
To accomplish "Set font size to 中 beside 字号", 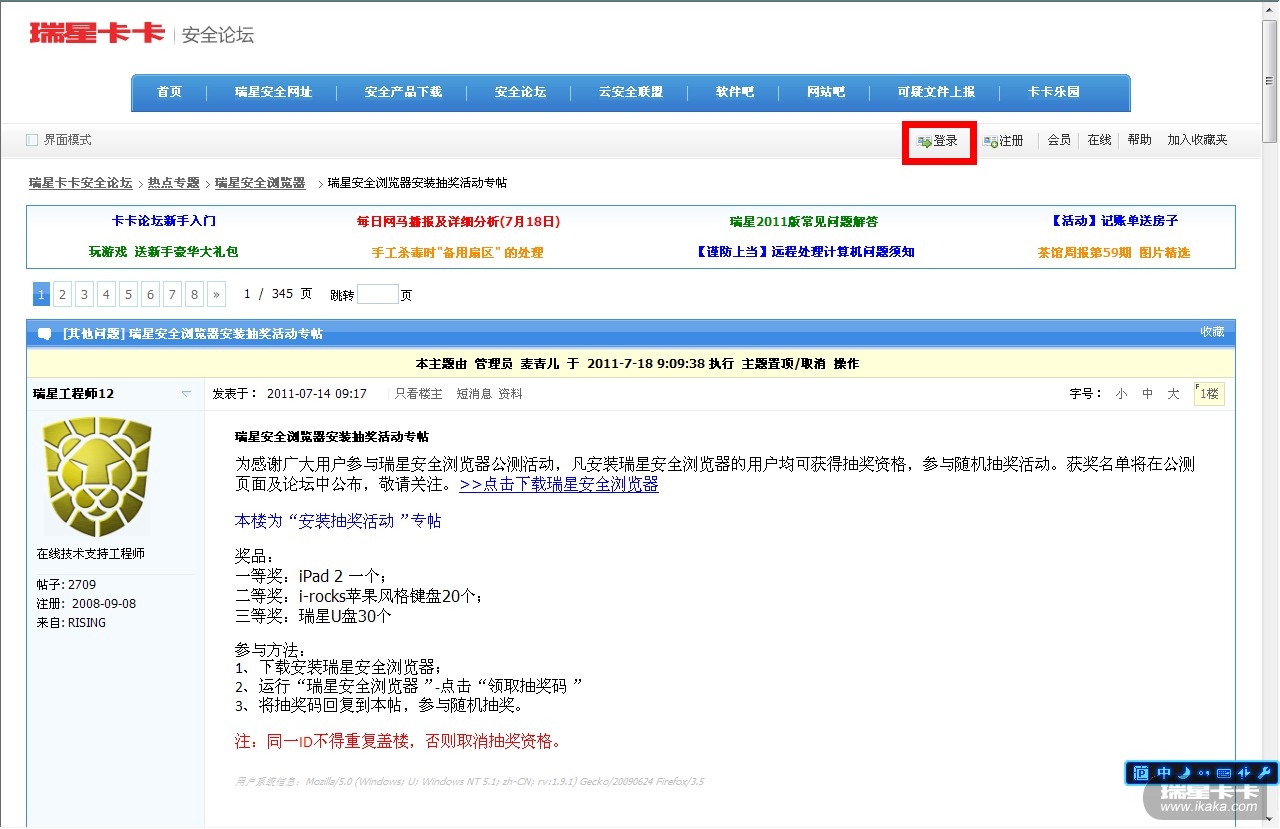I will pyautogui.click(x=1147, y=394).
